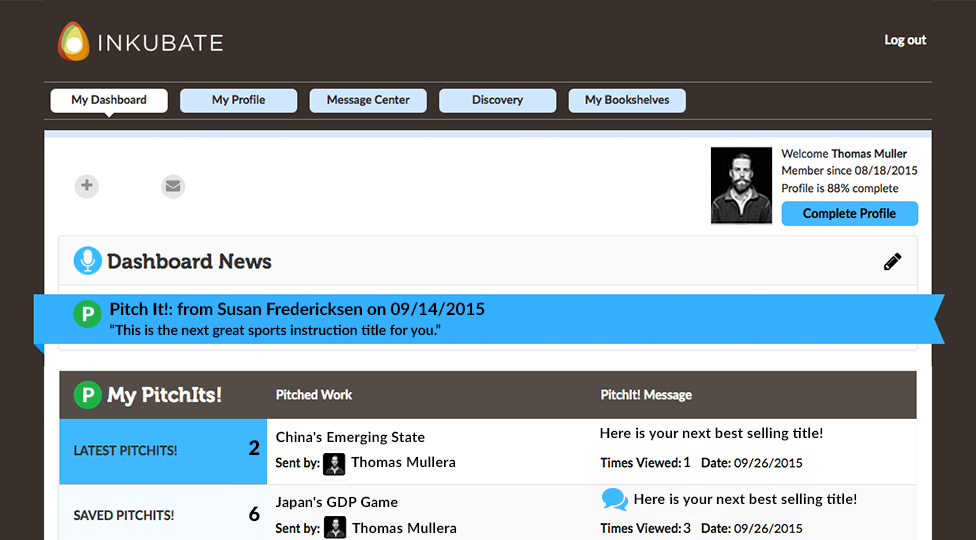Click the My PitchIts! heading
Image resolution: width=976 pixels, height=540 pixels.
(x=164, y=395)
